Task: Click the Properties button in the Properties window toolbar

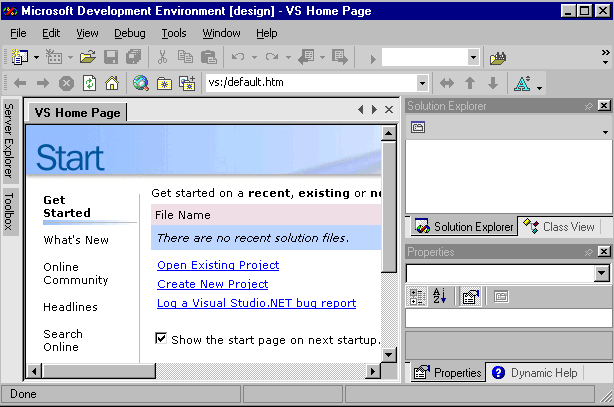Action: [470, 297]
